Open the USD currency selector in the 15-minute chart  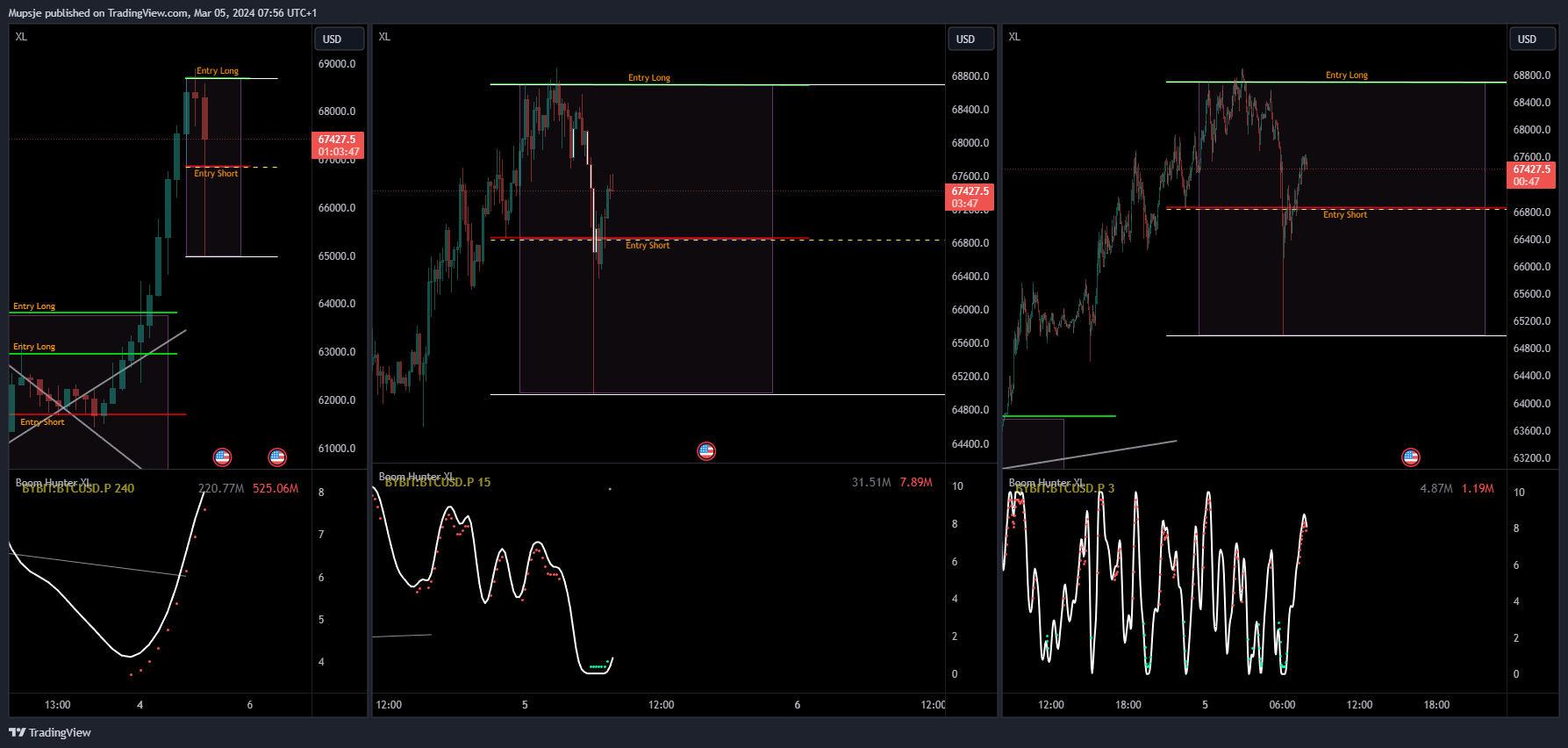971,39
